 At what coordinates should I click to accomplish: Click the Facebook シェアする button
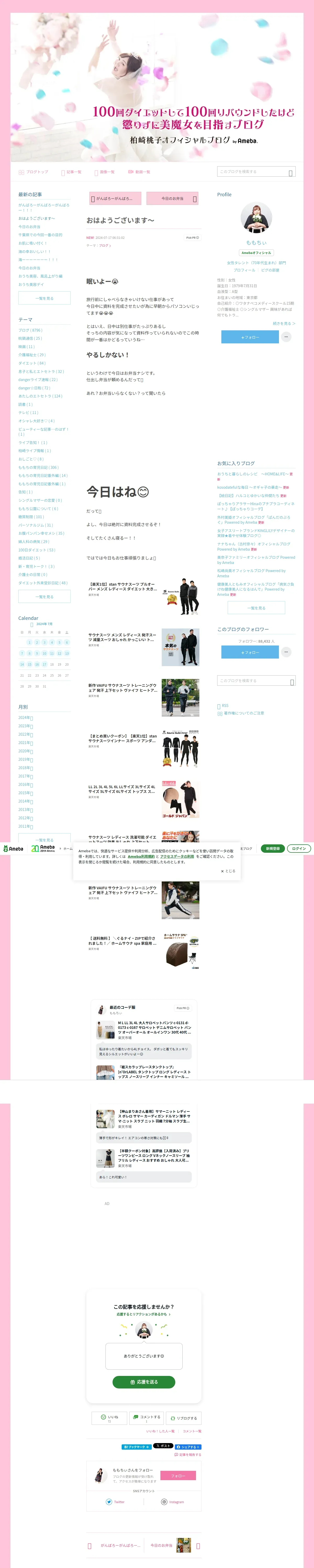pos(188,1447)
